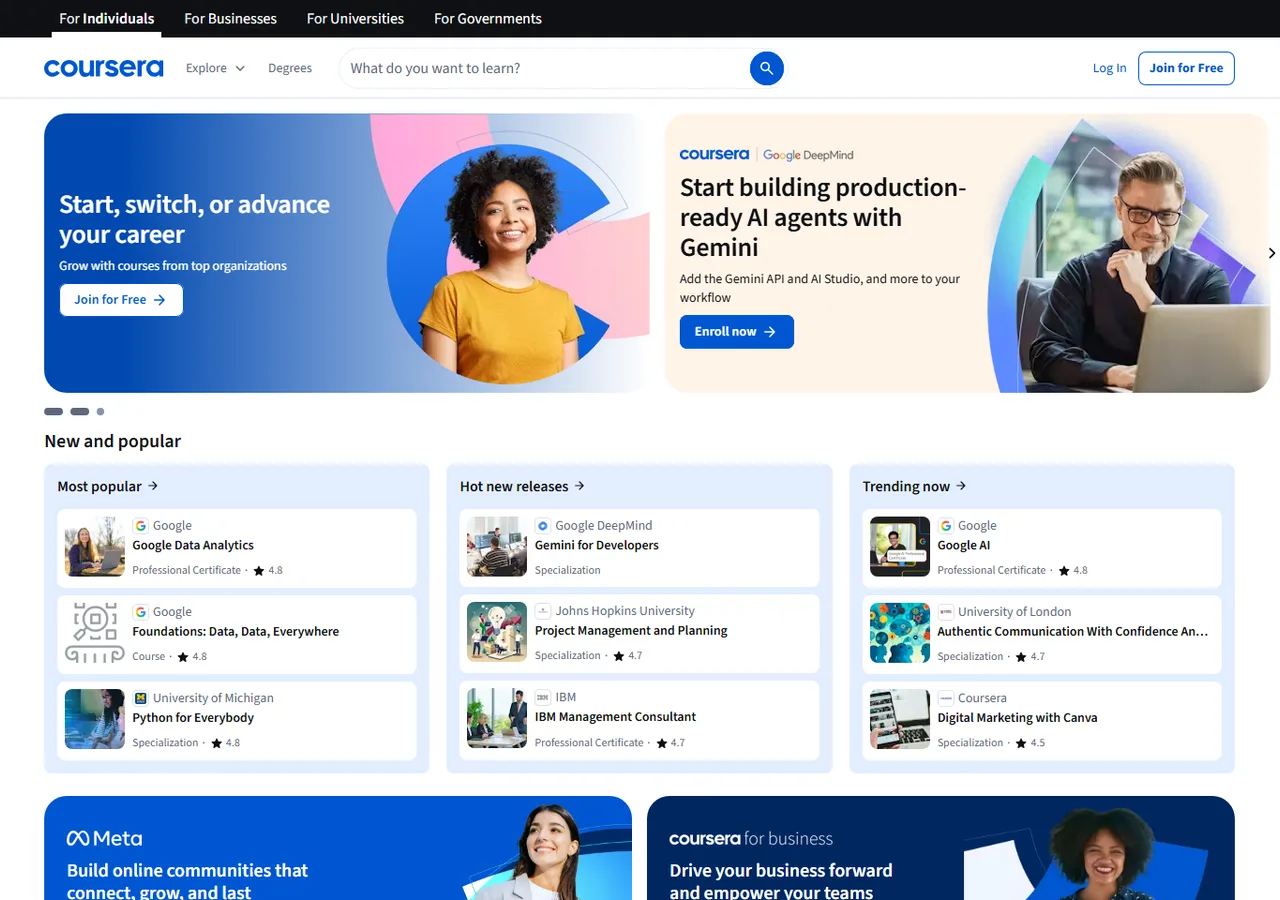Open the Project Management and Planning title
1280x900 pixels.
tap(631, 631)
